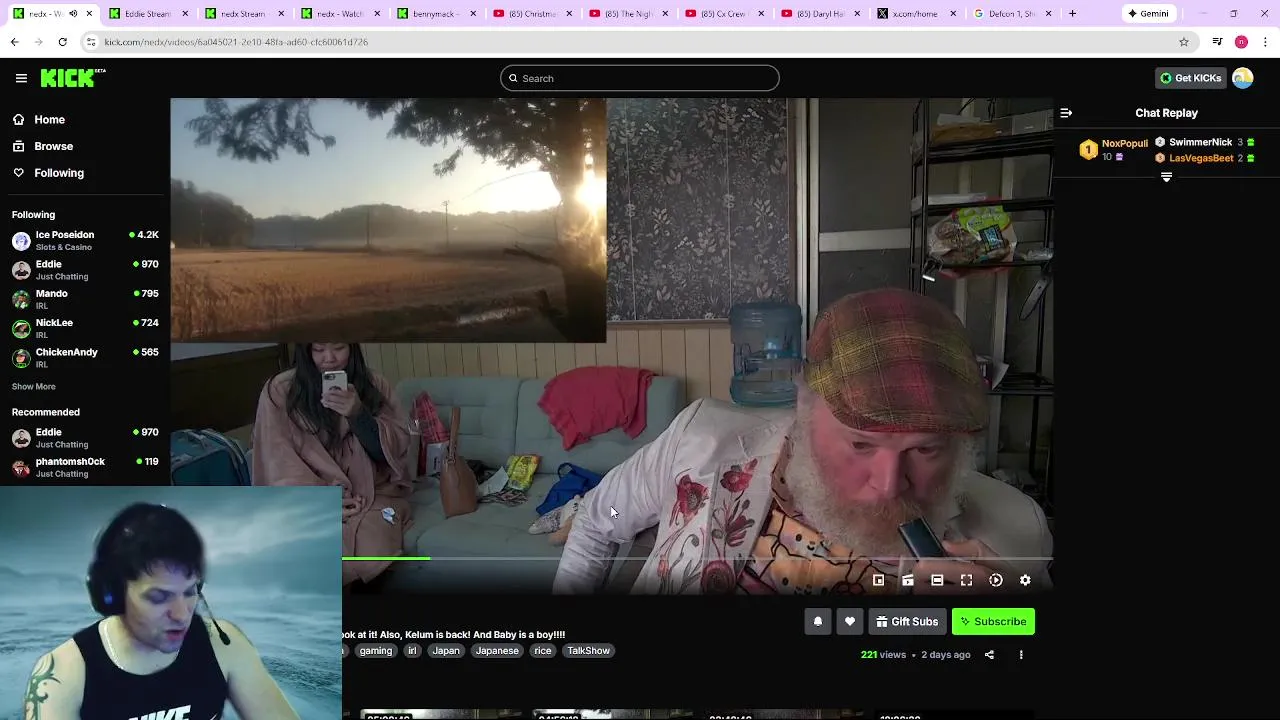1280x720 pixels.
Task: Click the gaming tag
Action: click(x=376, y=651)
